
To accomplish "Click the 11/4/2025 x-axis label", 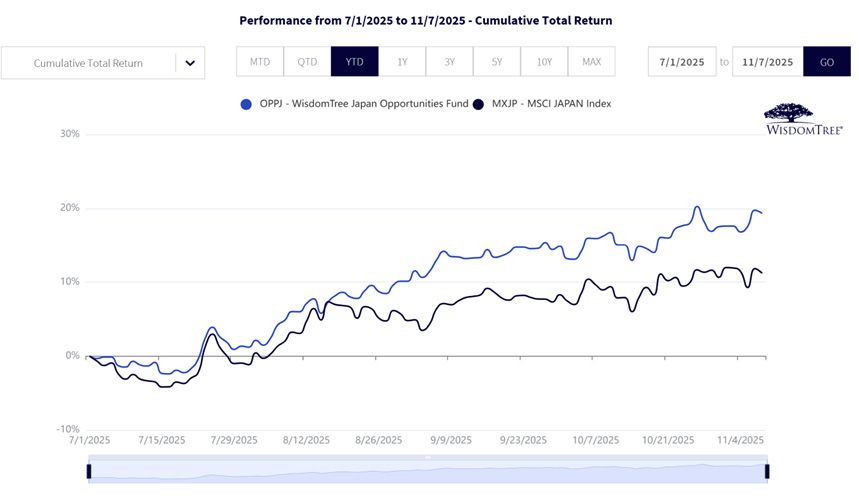I will [740, 440].
